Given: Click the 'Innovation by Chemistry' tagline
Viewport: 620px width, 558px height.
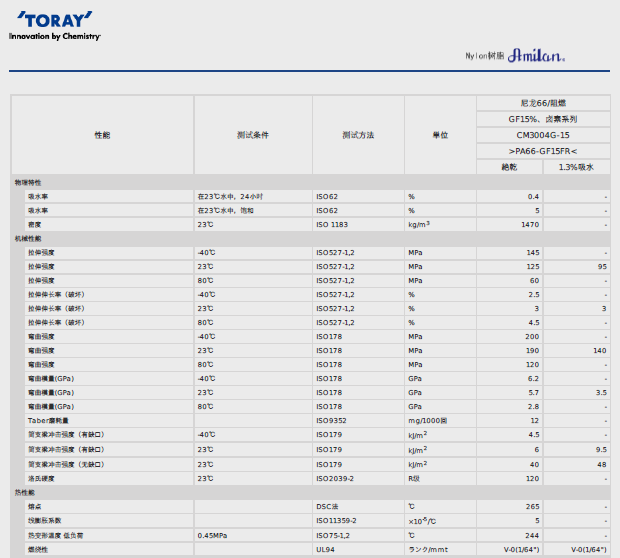Looking at the screenshot, I should [x=55, y=36].
